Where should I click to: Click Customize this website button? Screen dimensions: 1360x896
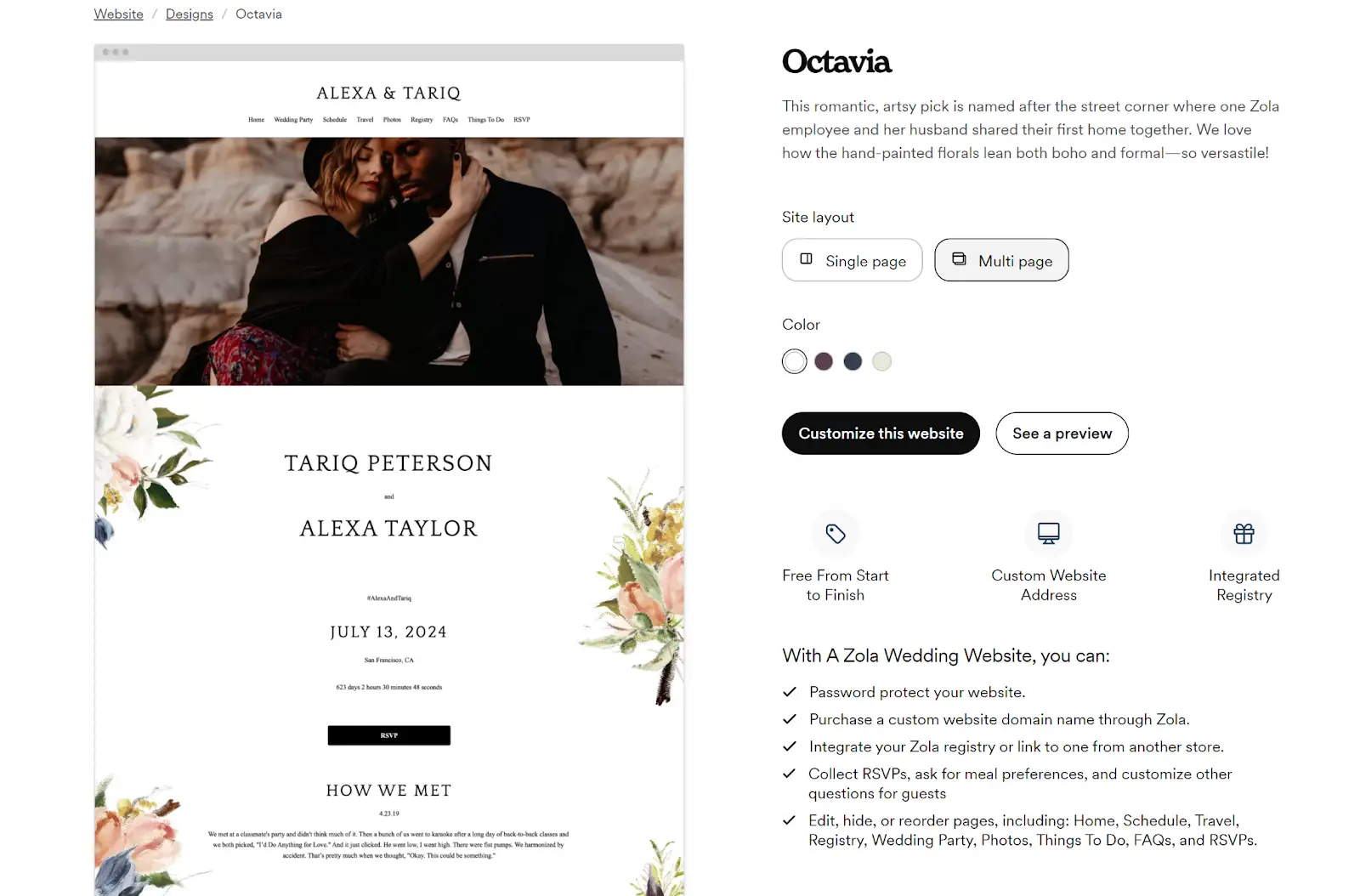(x=881, y=434)
